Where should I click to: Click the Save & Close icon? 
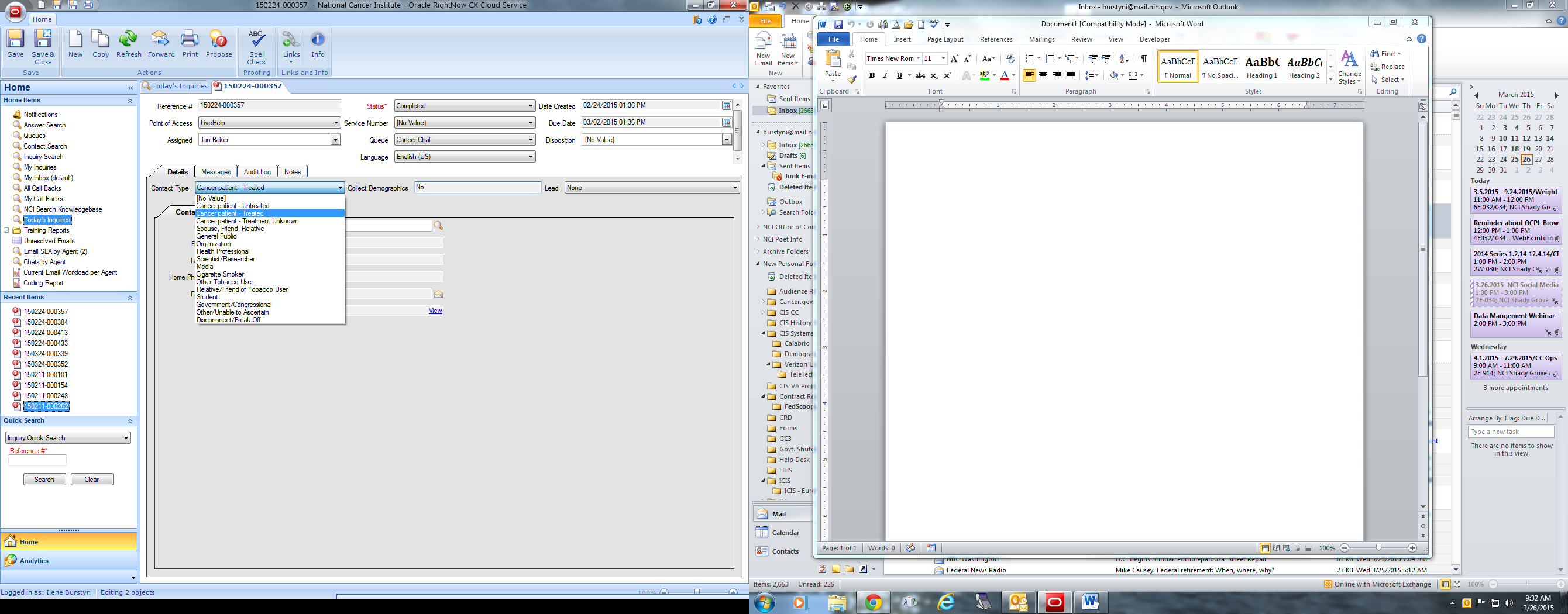click(x=43, y=47)
